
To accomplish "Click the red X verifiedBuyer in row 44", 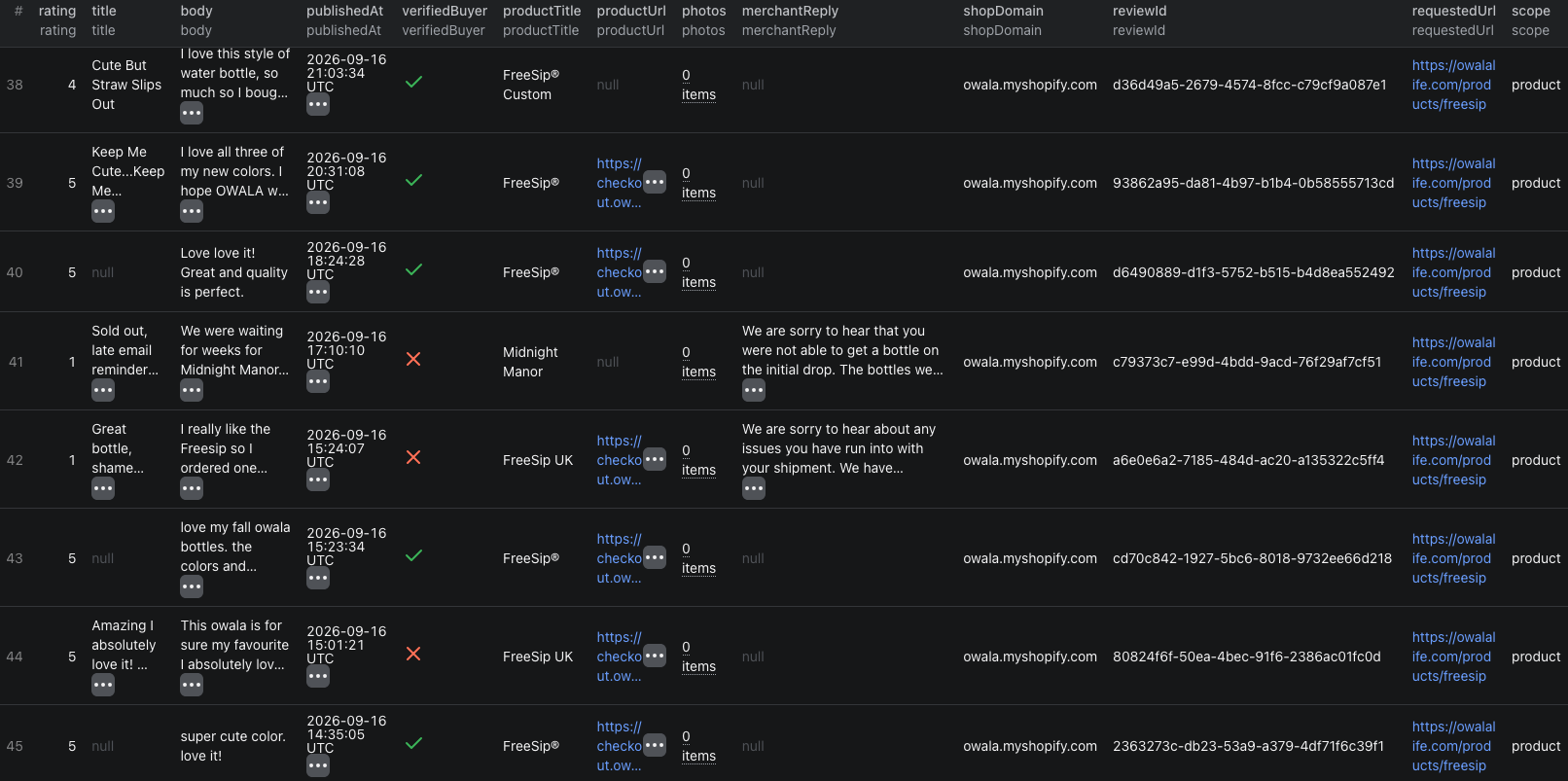I will (x=413, y=655).
